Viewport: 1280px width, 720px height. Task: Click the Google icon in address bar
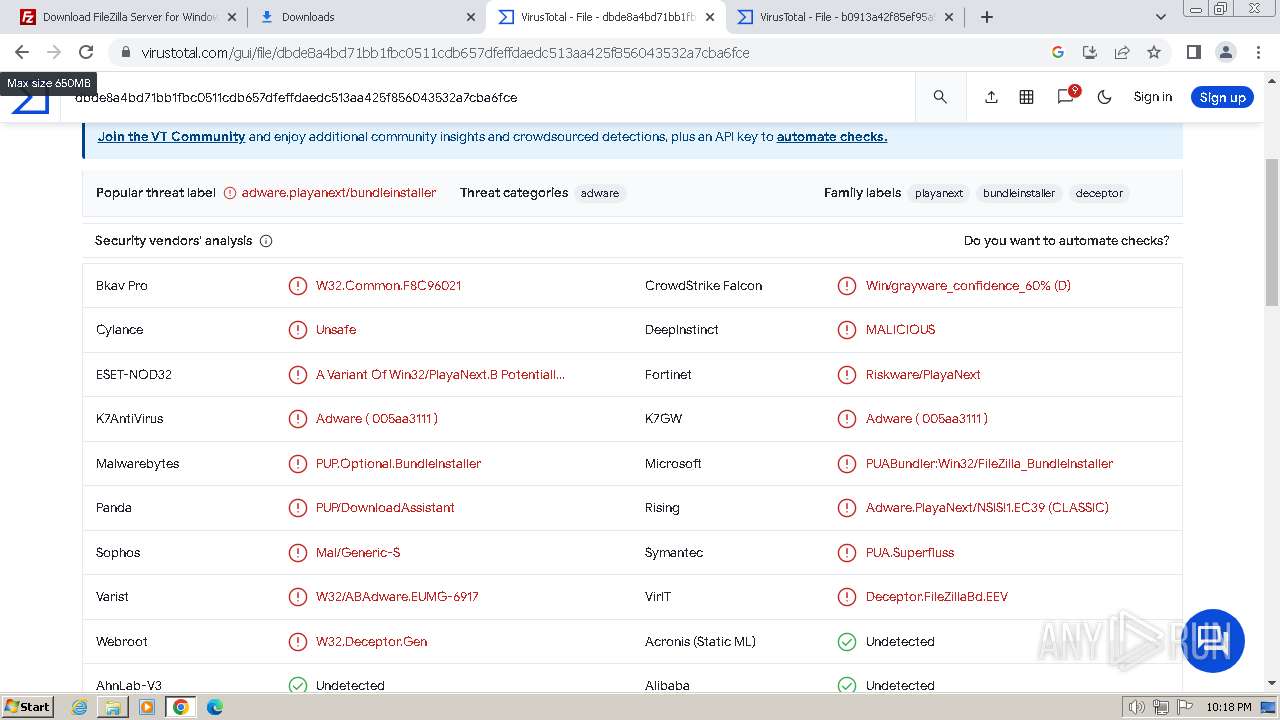pyautogui.click(x=1058, y=52)
